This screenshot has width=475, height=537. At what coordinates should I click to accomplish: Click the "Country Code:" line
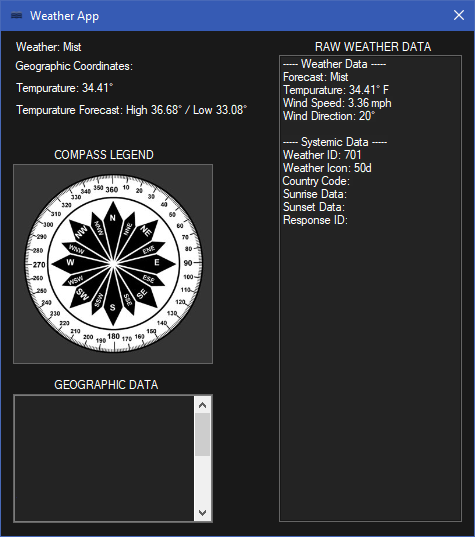(x=316, y=181)
